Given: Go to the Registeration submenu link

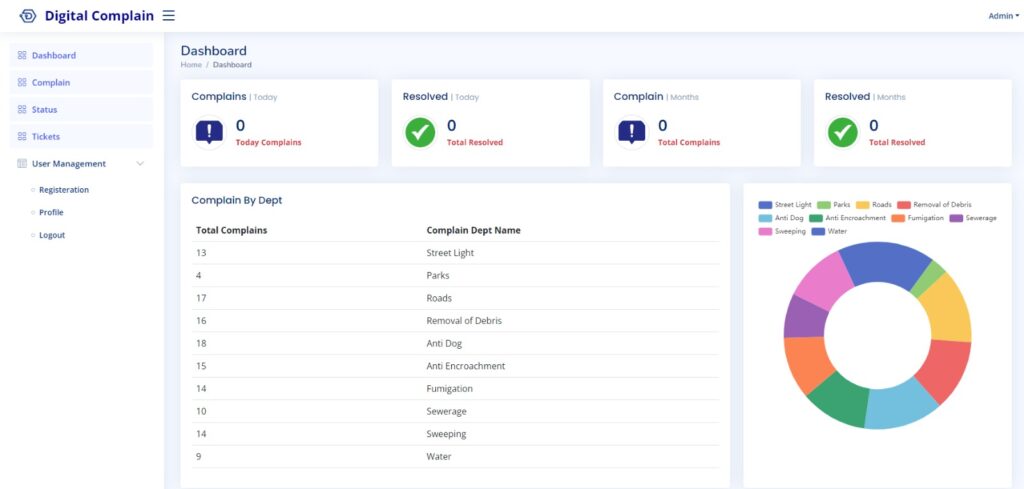Looking at the screenshot, I should click(64, 190).
